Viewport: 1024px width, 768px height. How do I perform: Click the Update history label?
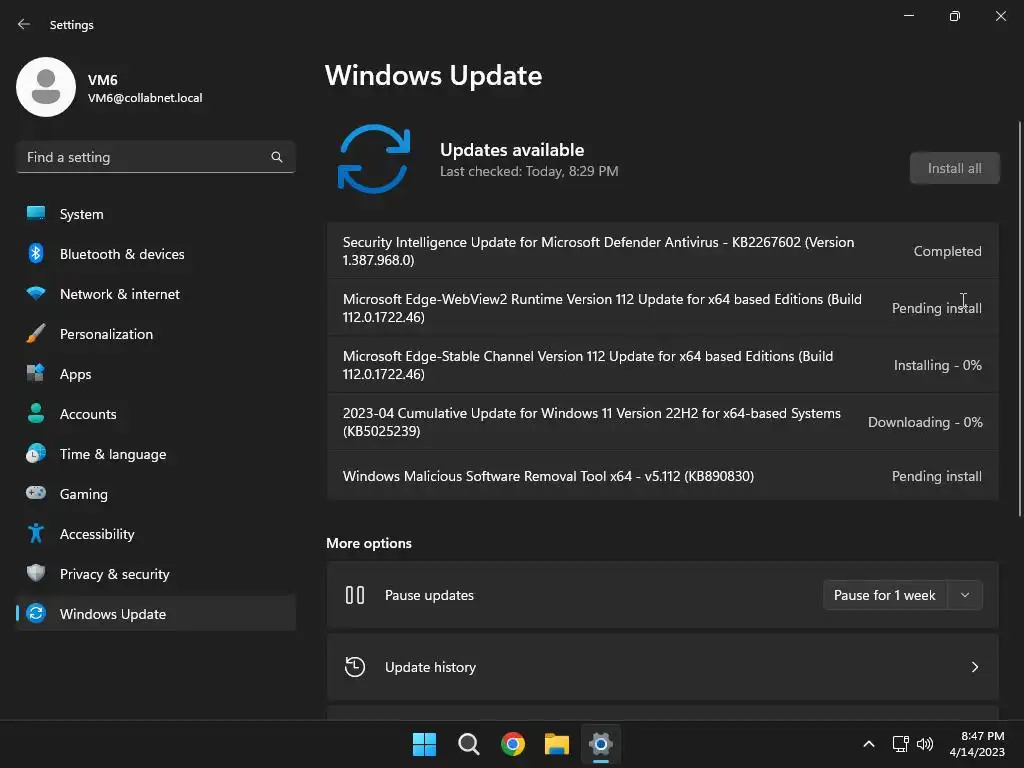pyautogui.click(x=430, y=667)
